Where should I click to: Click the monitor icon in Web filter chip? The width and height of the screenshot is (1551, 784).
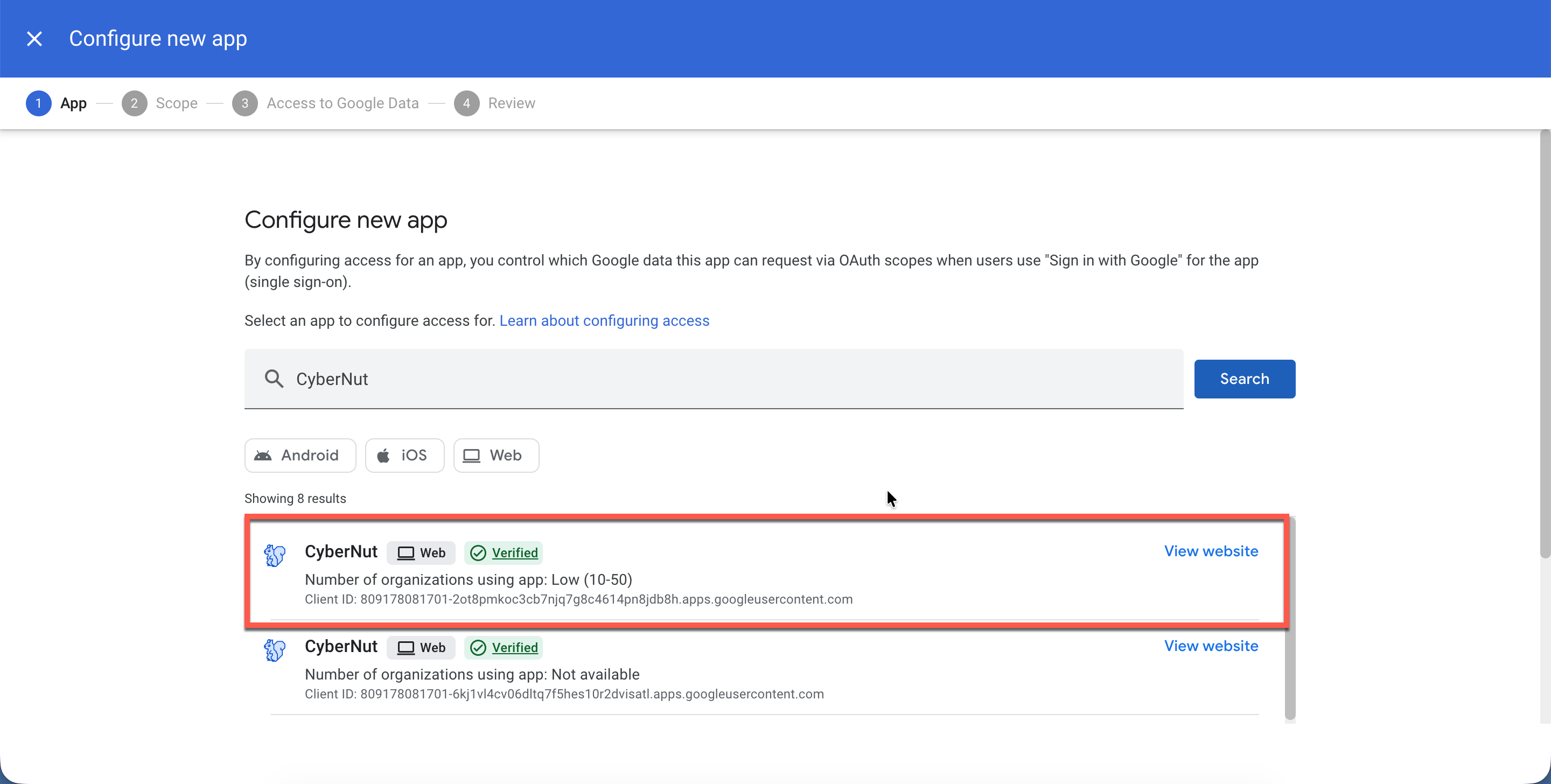pos(471,456)
